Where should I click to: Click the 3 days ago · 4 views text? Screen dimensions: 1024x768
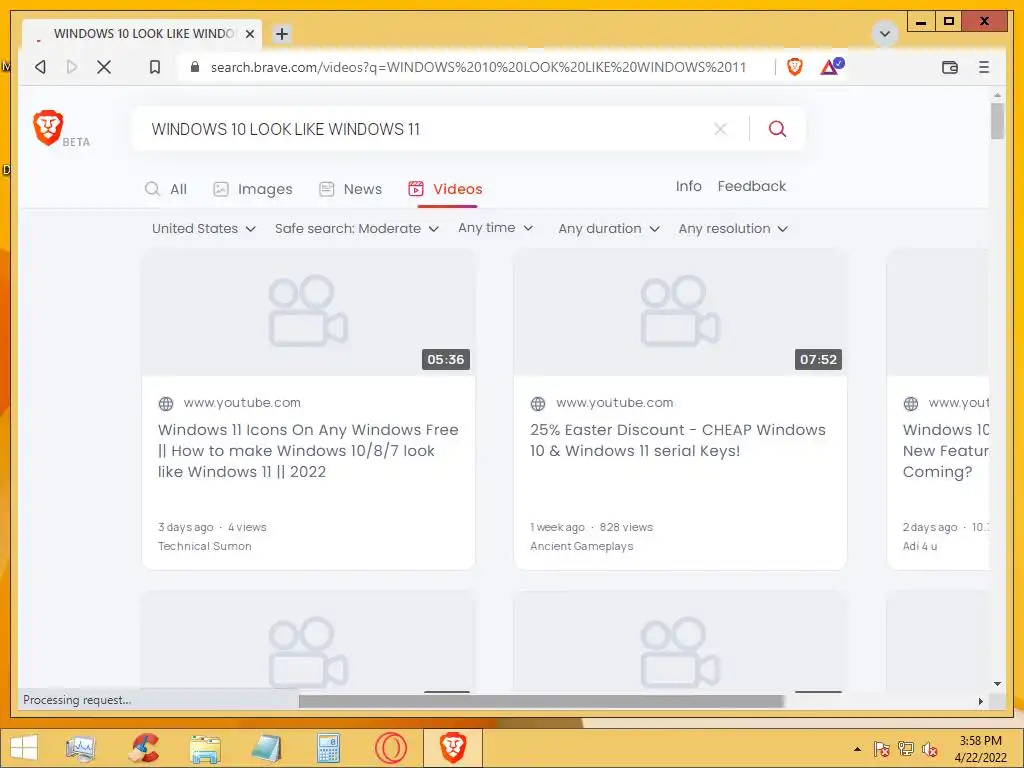click(212, 527)
